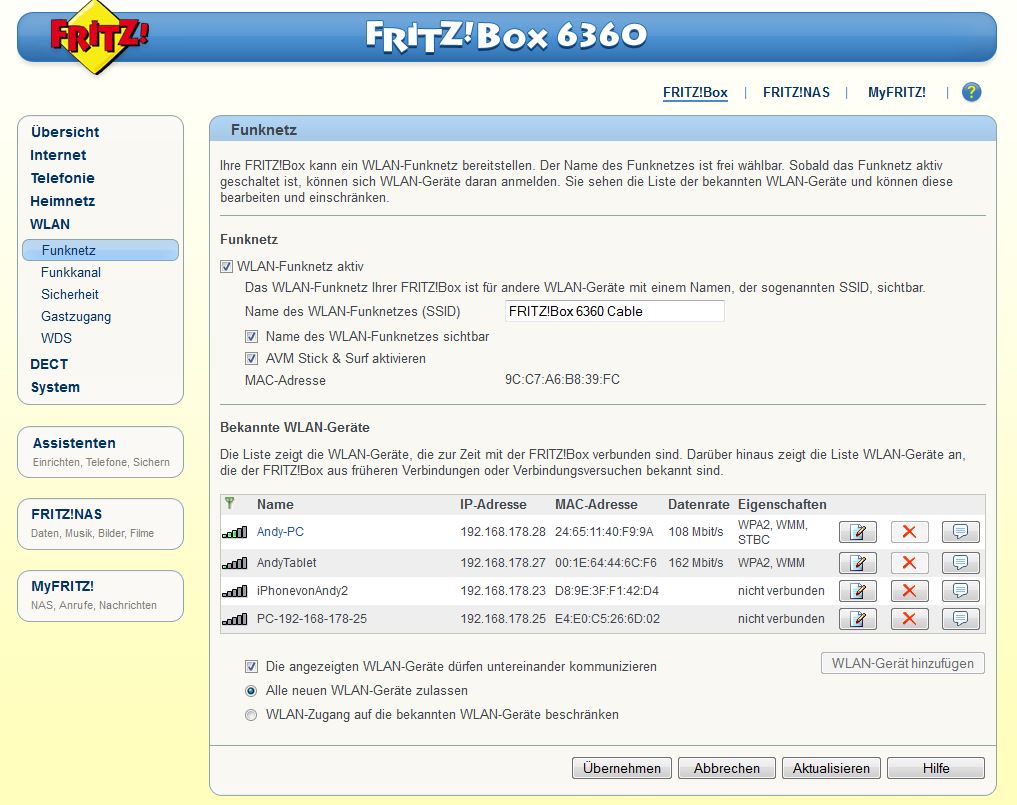Expand the DECT menu section
The image size is (1017, 805).
pyautogui.click(x=49, y=364)
